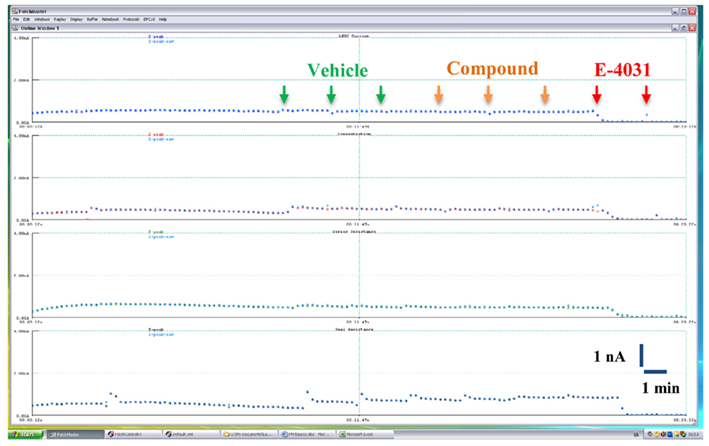This screenshot has width=709, height=446.
Task: Click the I-peak legend in the Series Resistance graph
Action: [156, 232]
